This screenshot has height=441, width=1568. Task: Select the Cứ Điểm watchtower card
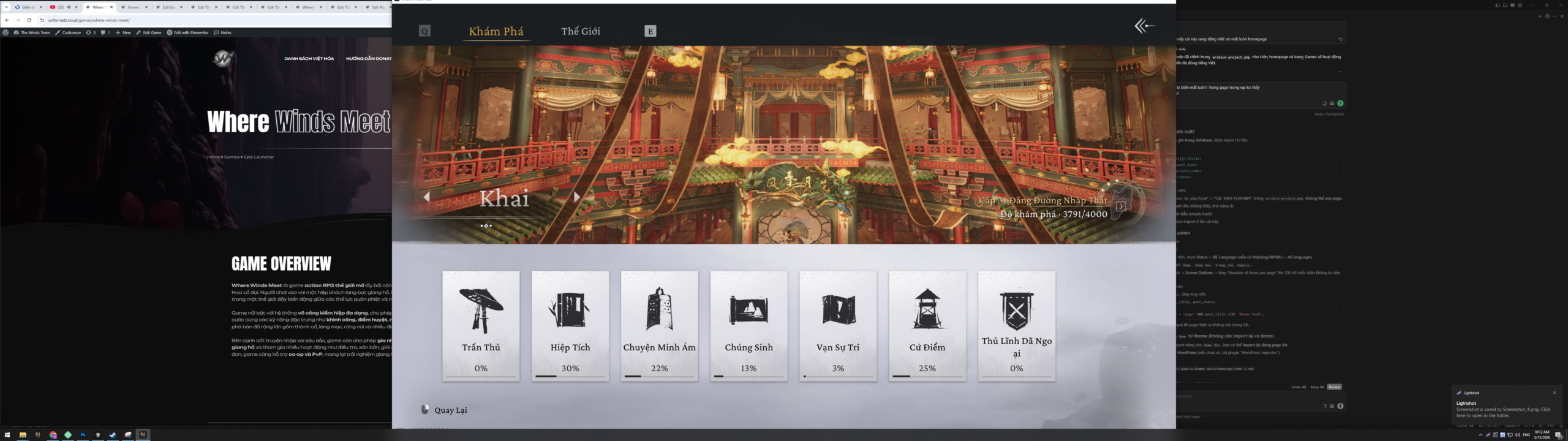[927, 326]
